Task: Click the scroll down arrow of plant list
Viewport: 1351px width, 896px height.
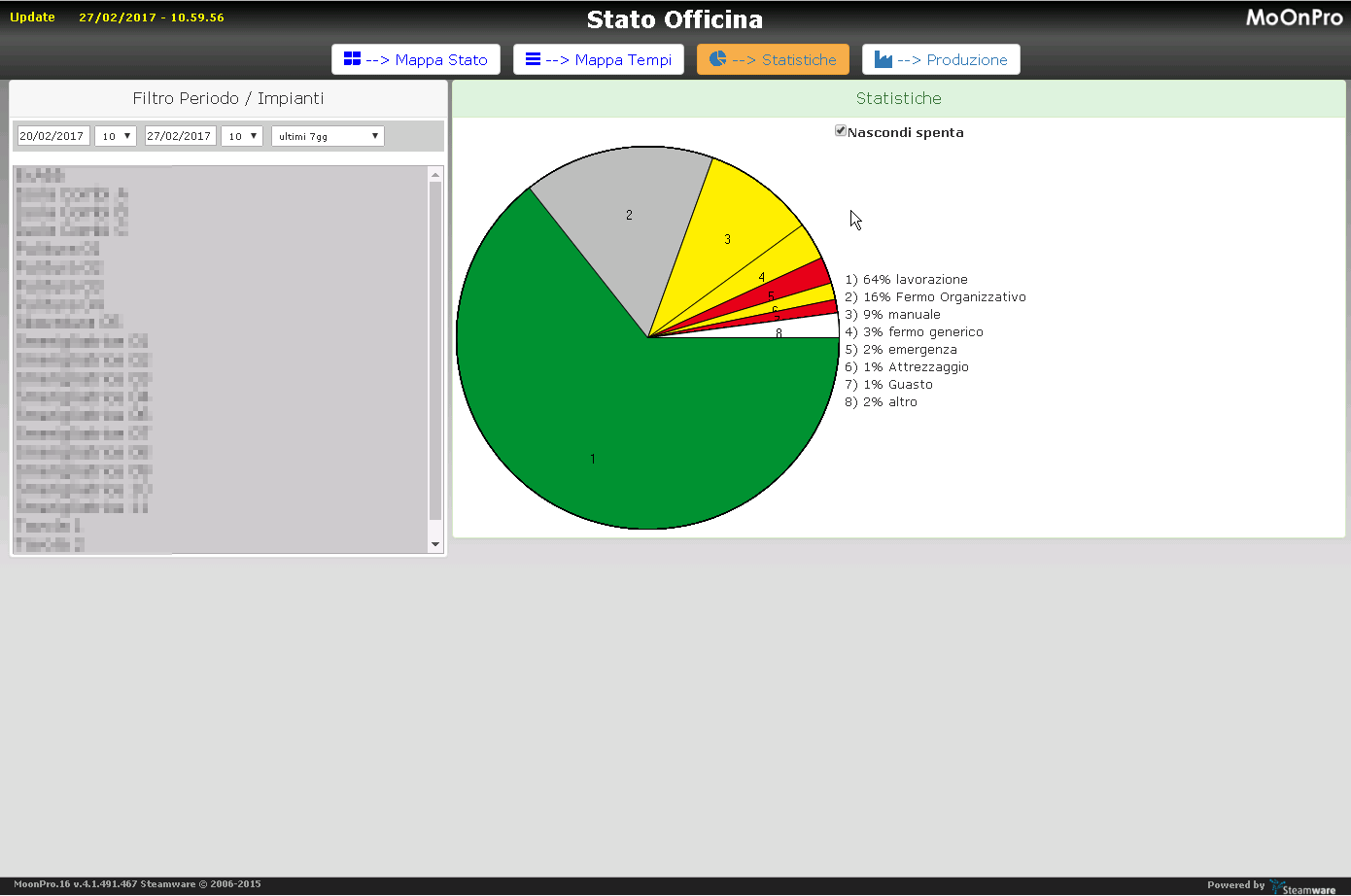Action: point(434,544)
